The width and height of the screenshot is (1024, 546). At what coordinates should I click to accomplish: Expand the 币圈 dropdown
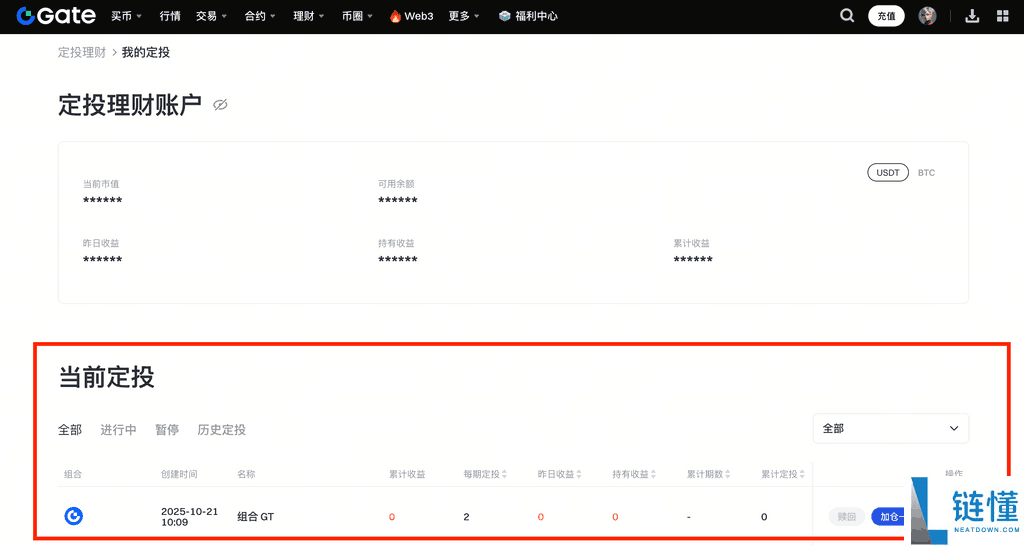[357, 16]
